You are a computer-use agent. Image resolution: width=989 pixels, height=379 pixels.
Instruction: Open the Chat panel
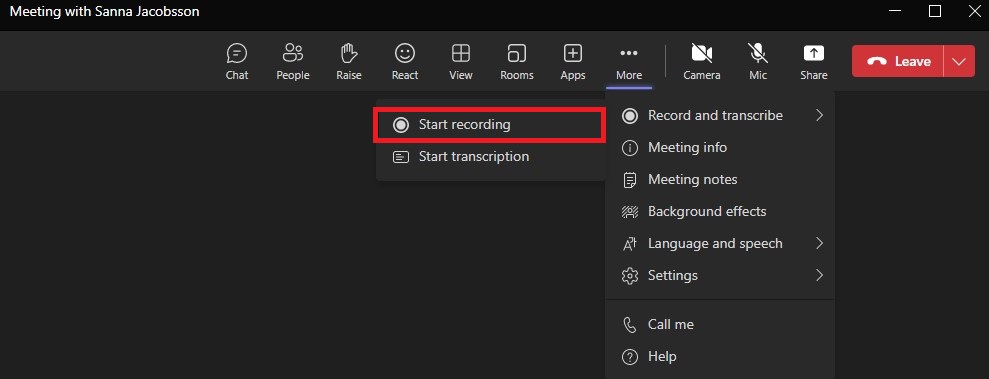(237, 62)
